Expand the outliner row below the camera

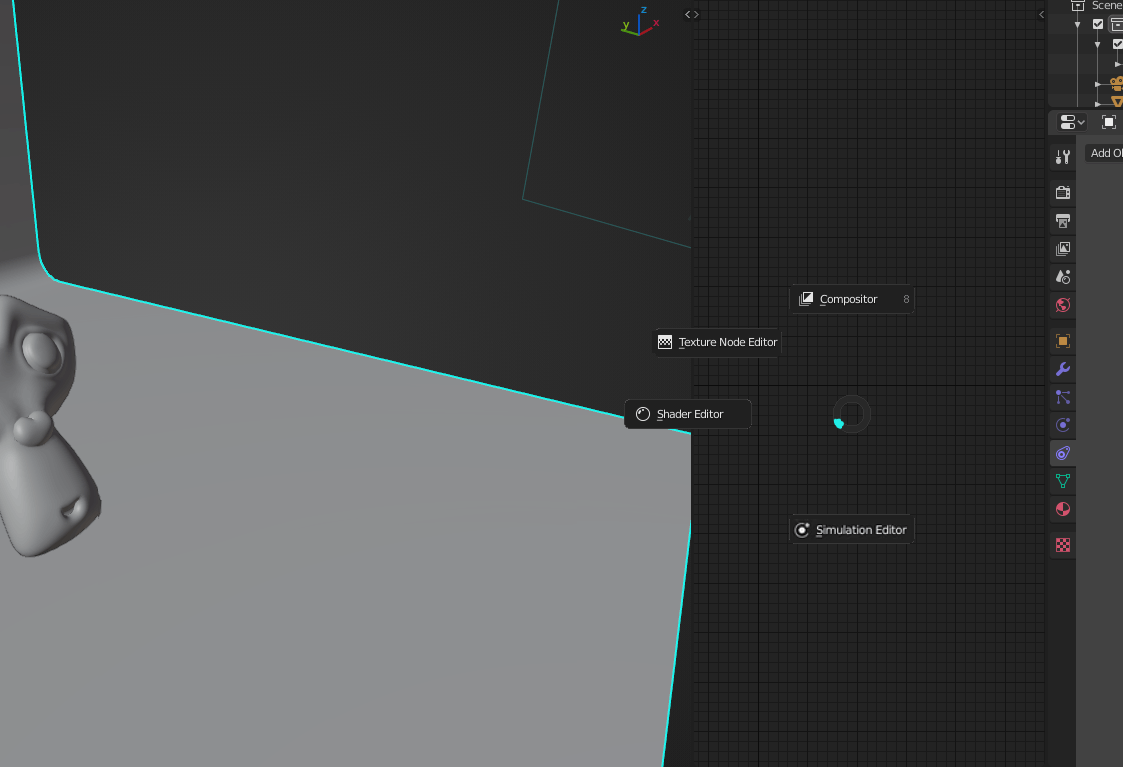pos(1098,104)
